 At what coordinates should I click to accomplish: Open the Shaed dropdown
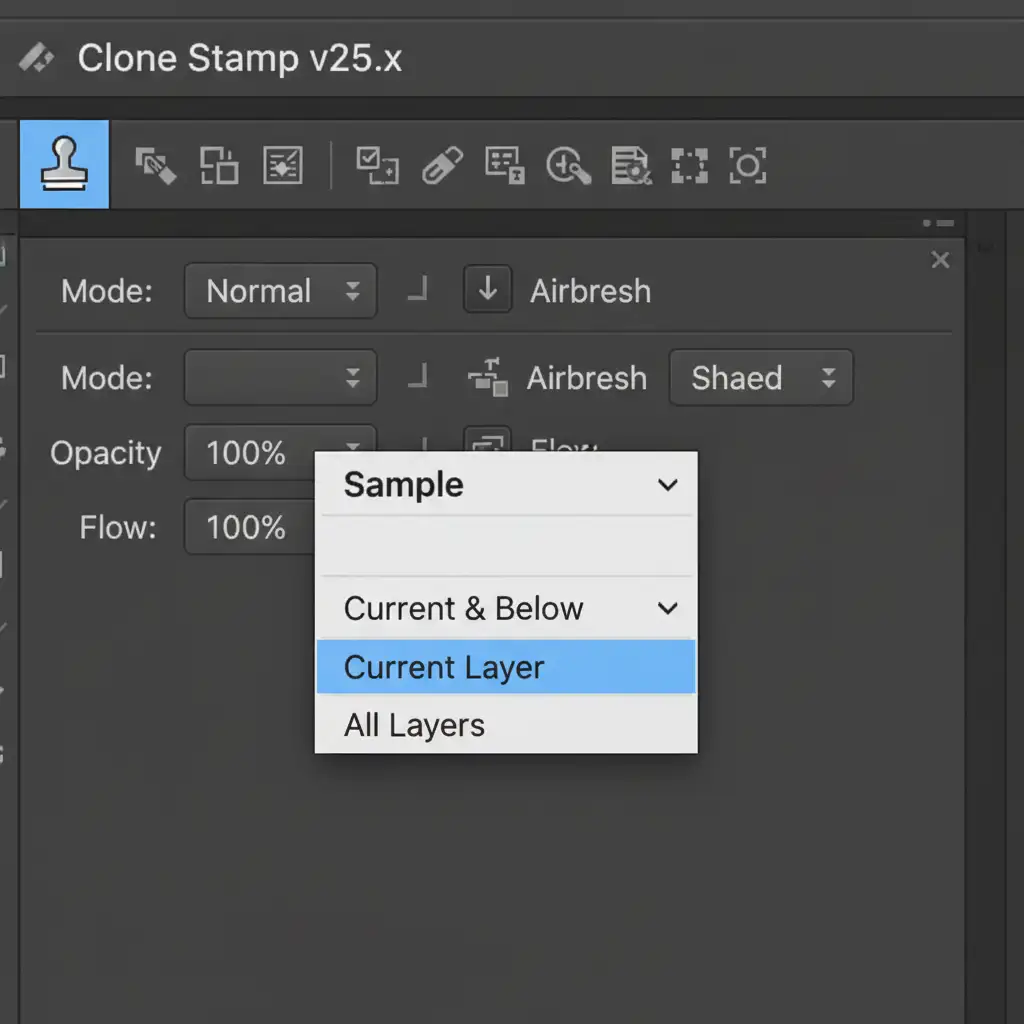pyautogui.click(x=760, y=378)
